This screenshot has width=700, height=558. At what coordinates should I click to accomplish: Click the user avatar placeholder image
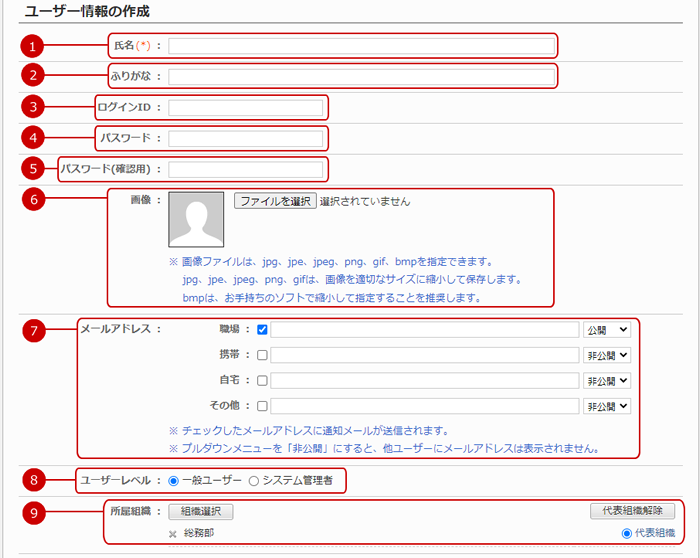203,219
